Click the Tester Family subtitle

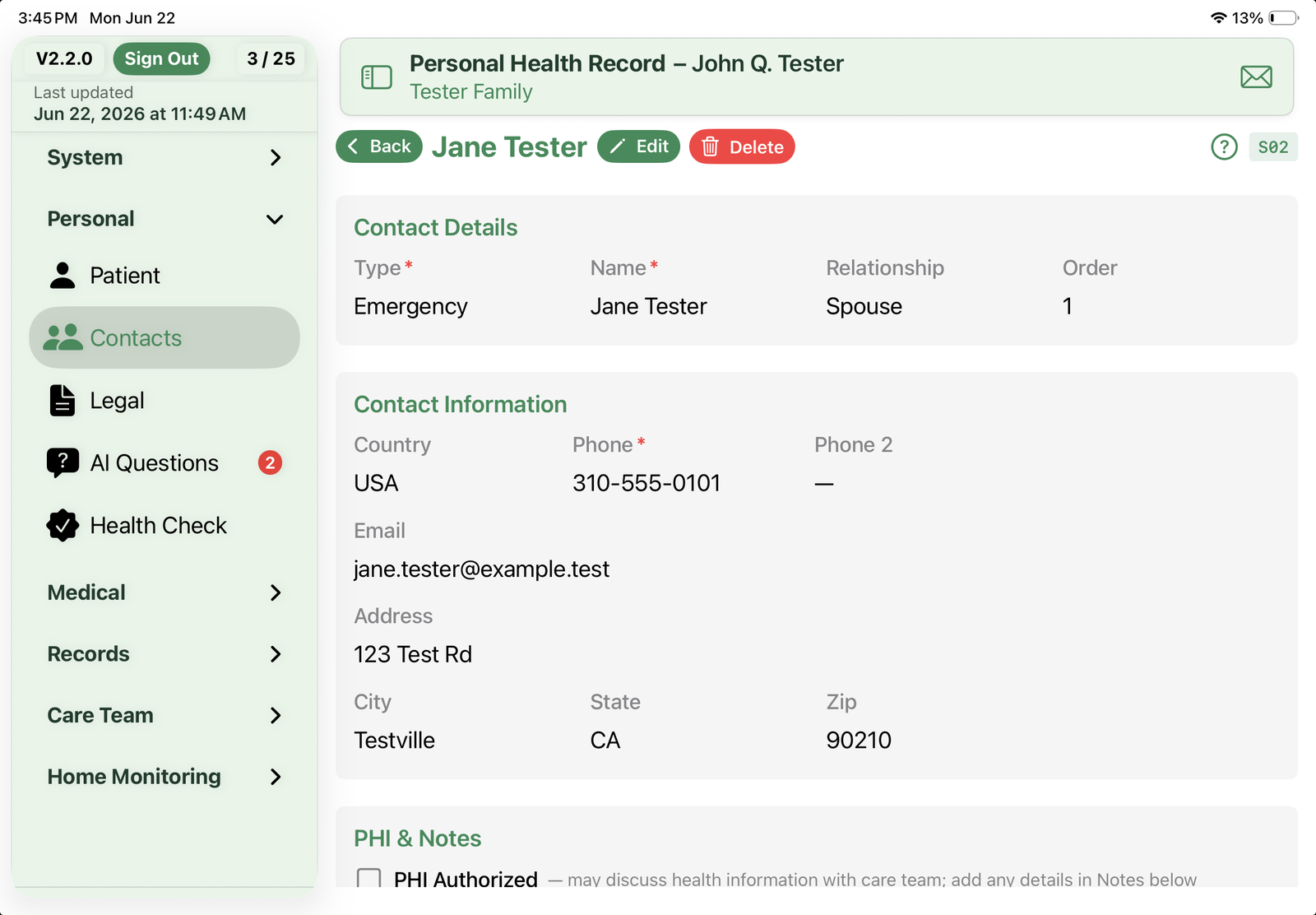click(x=470, y=91)
